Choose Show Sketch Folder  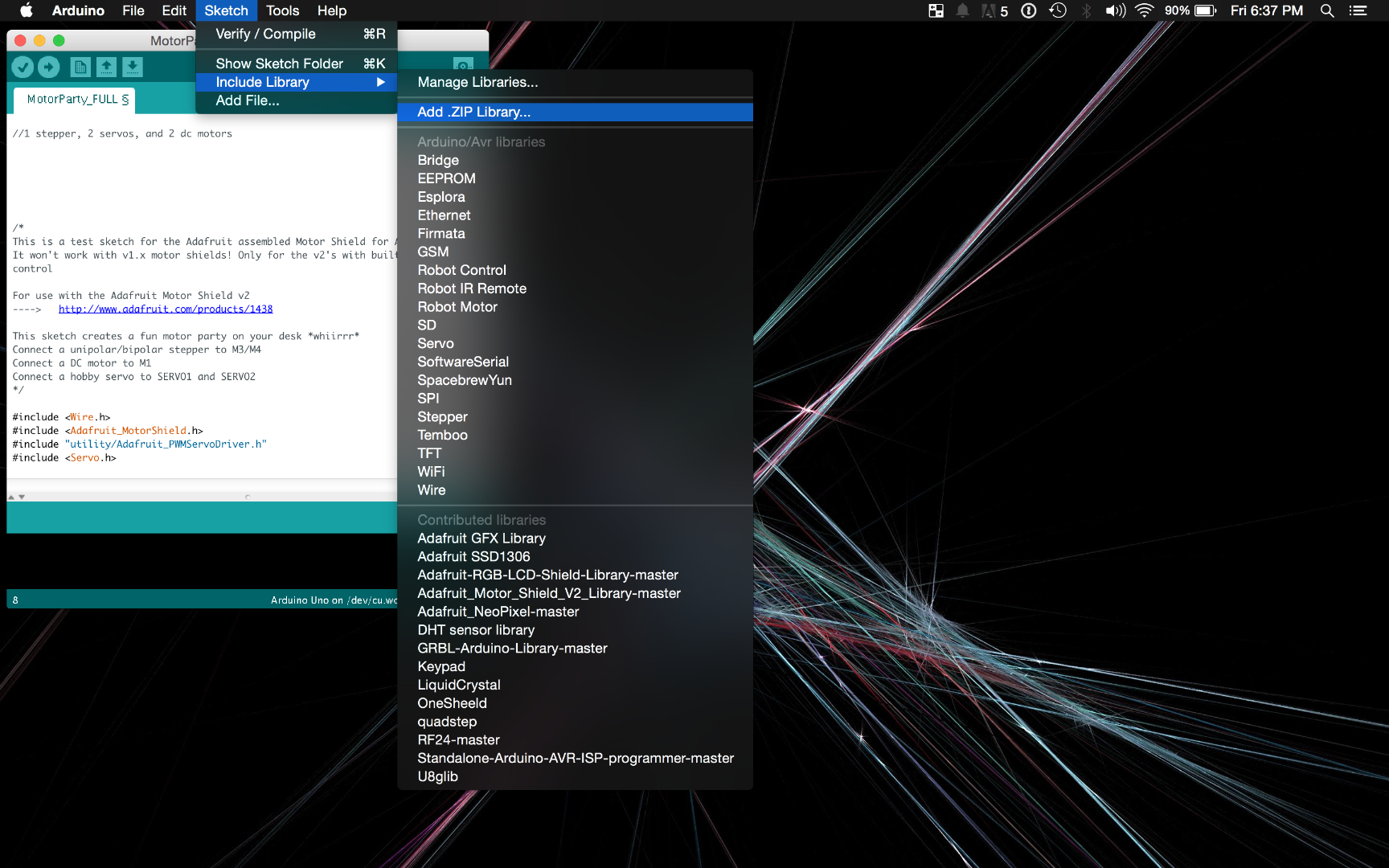[x=297, y=63]
